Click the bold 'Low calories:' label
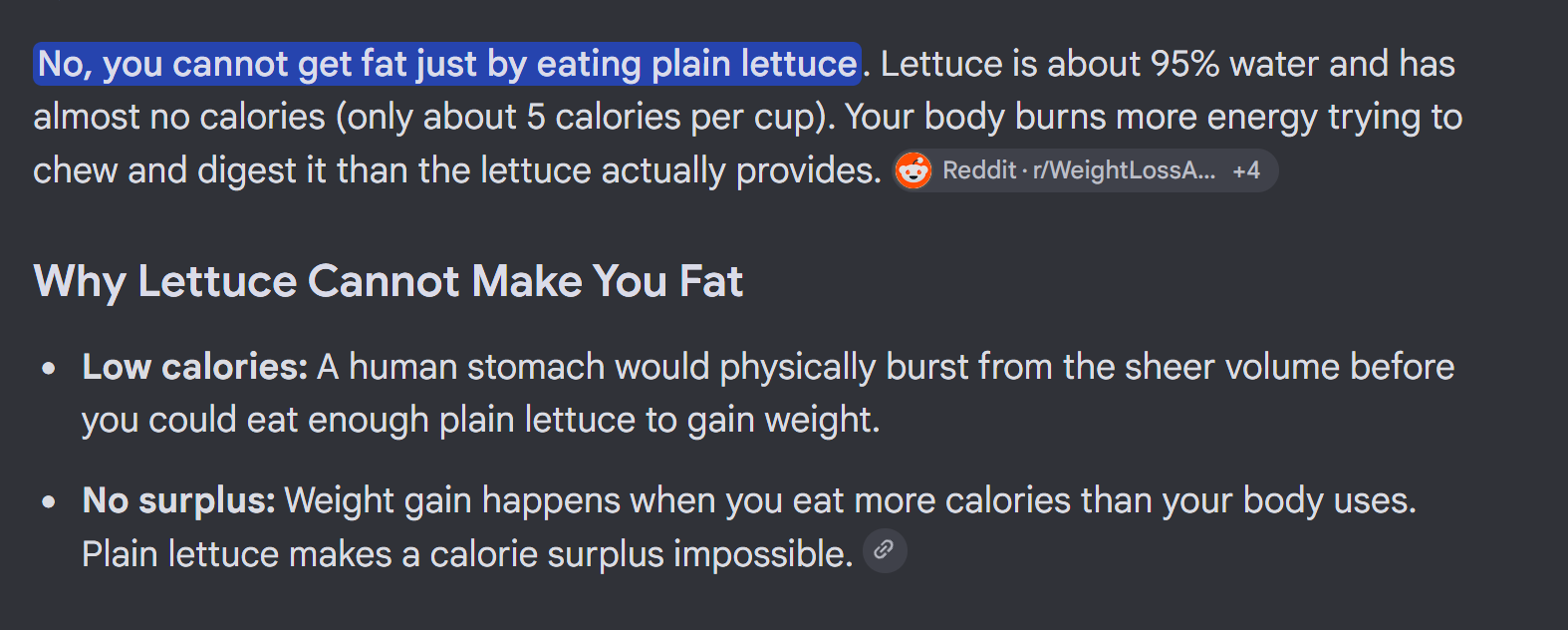Viewport: 1568px width, 630px height. [x=195, y=367]
